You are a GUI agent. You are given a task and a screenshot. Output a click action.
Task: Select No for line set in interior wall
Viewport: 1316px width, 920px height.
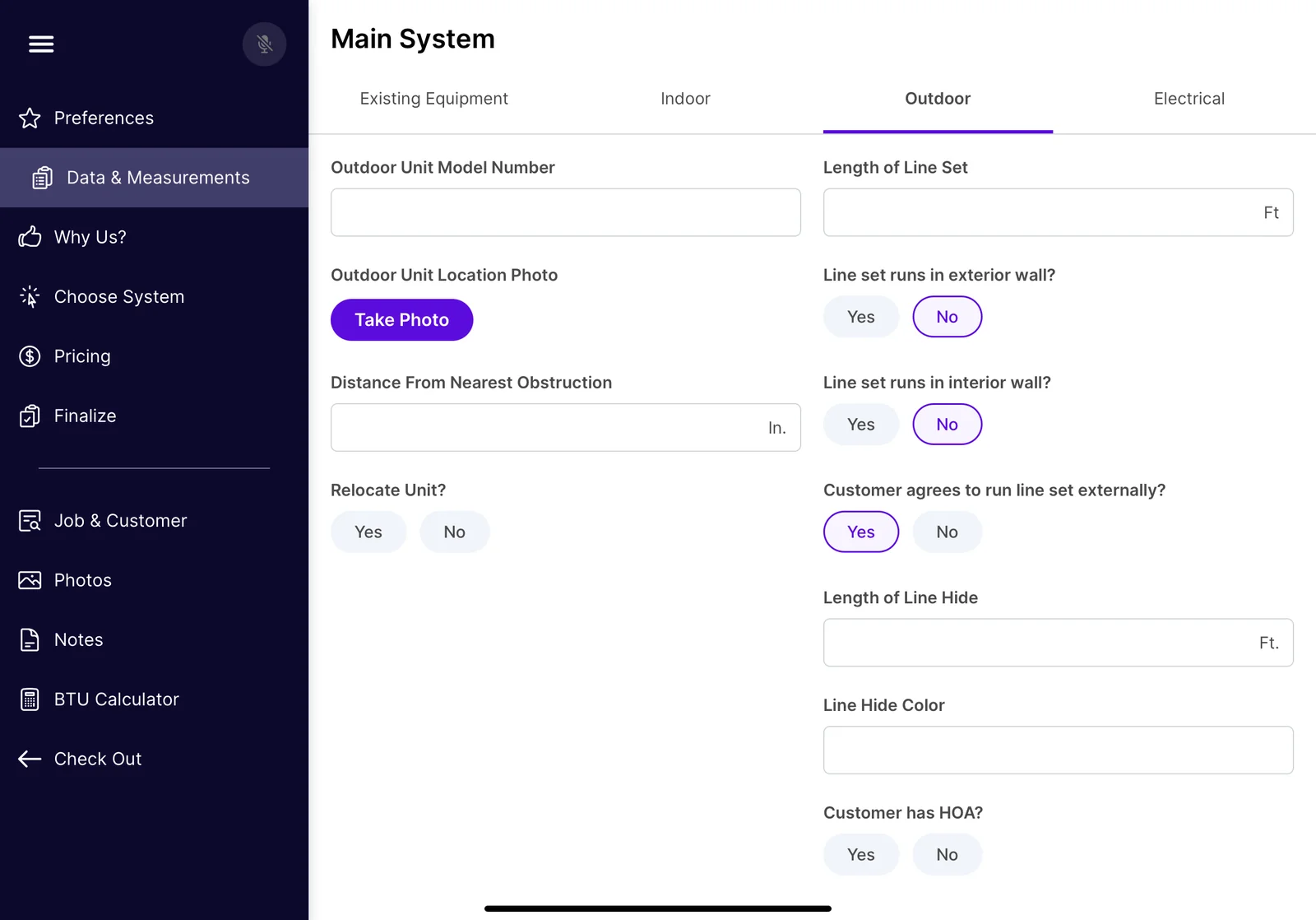948,425
